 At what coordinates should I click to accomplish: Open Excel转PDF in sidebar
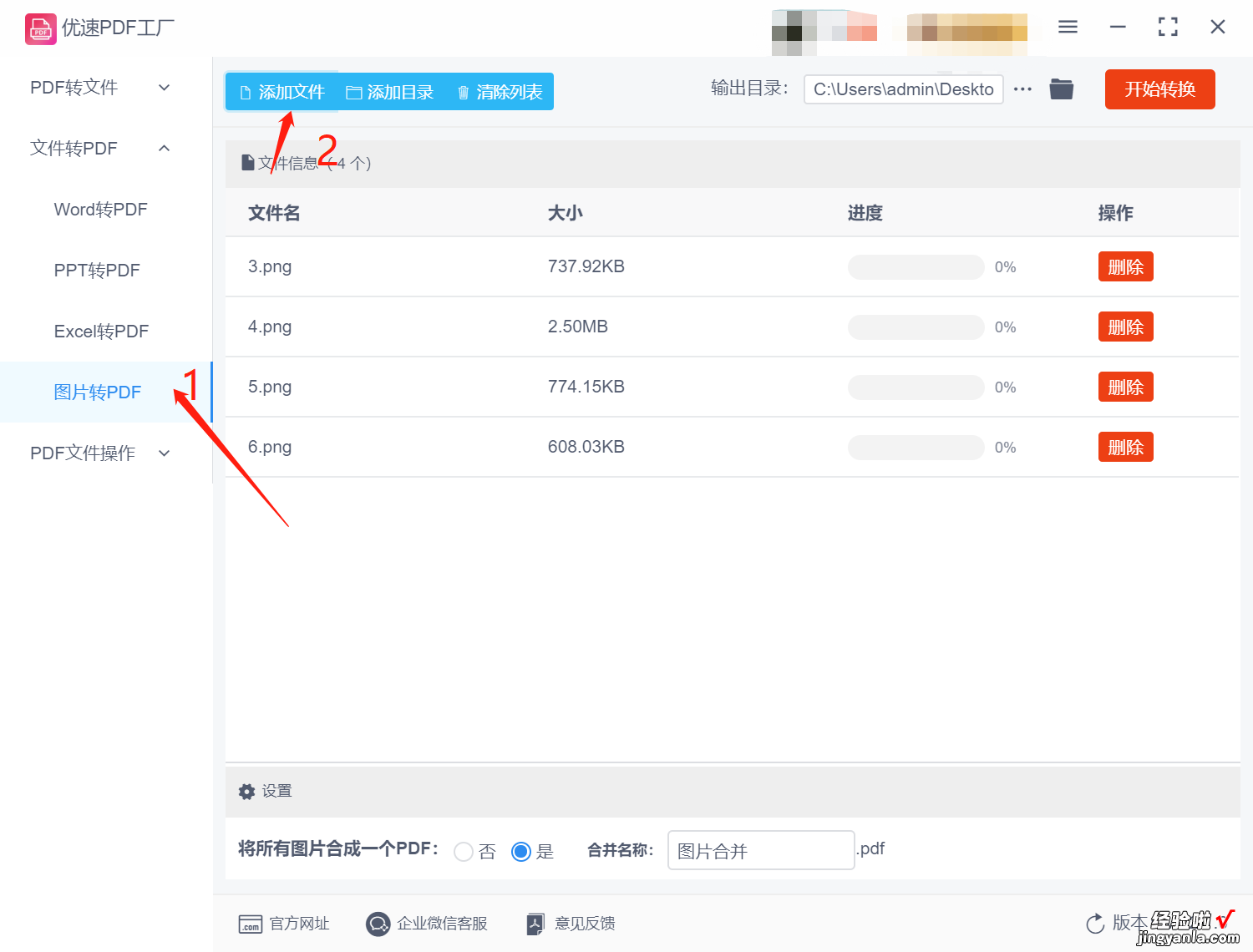[x=102, y=332]
